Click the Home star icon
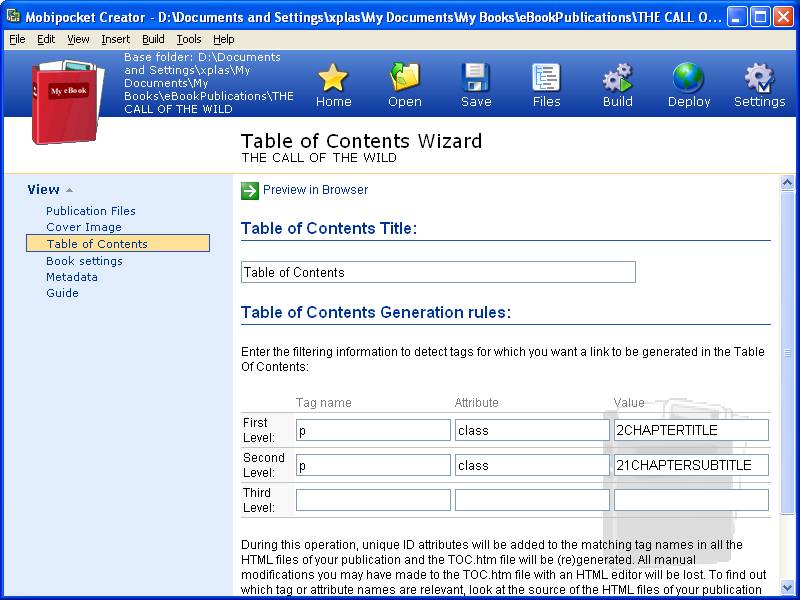 coord(333,78)
